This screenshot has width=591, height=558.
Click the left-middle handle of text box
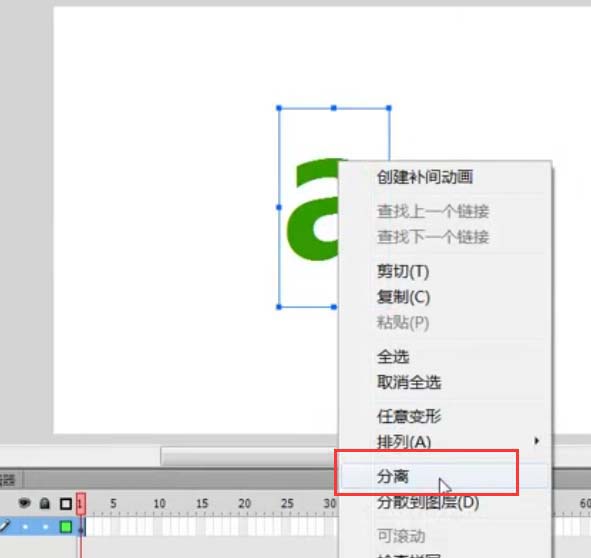[279, 207]
